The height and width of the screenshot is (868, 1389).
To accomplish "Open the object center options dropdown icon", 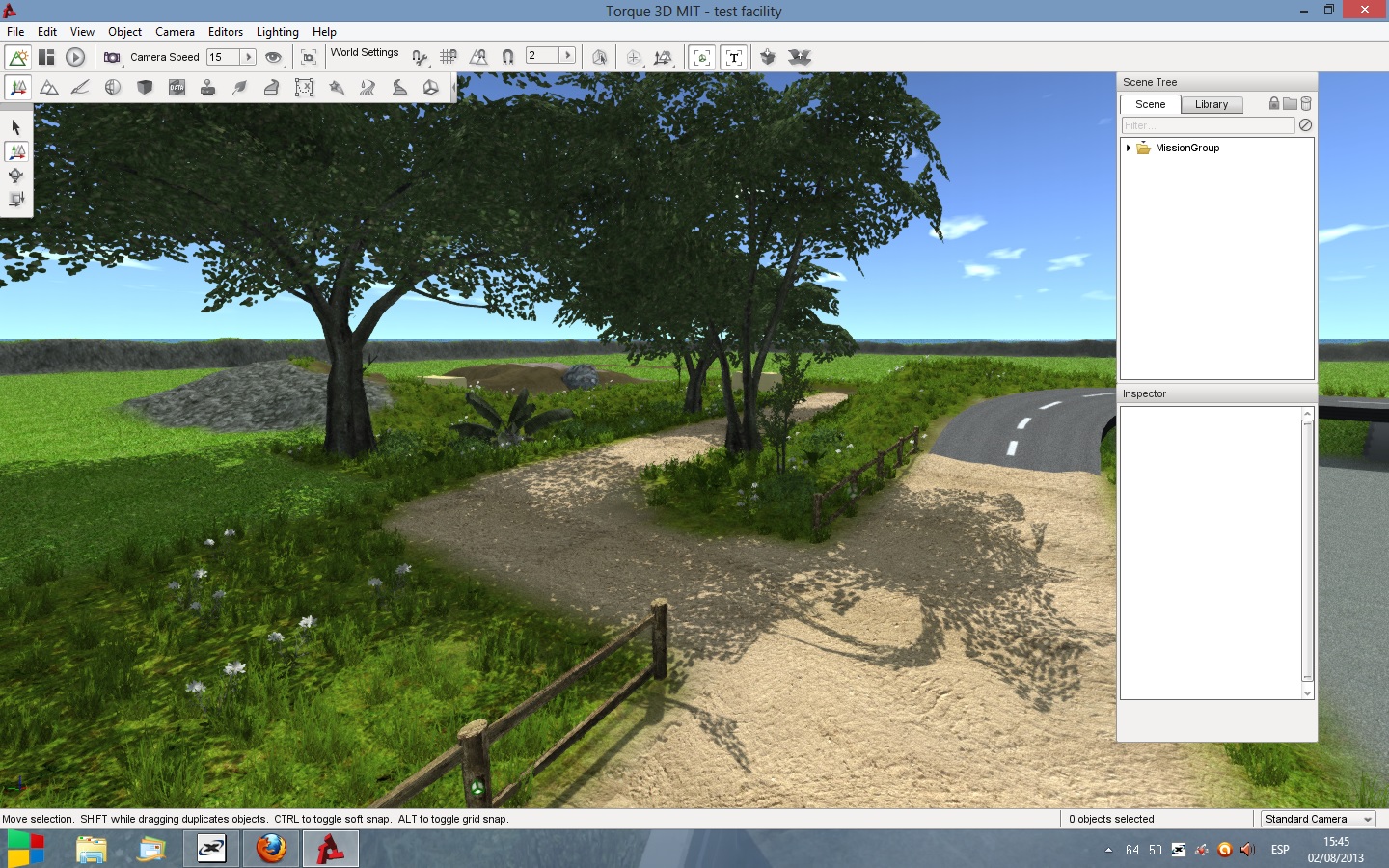I will point(635,58).
